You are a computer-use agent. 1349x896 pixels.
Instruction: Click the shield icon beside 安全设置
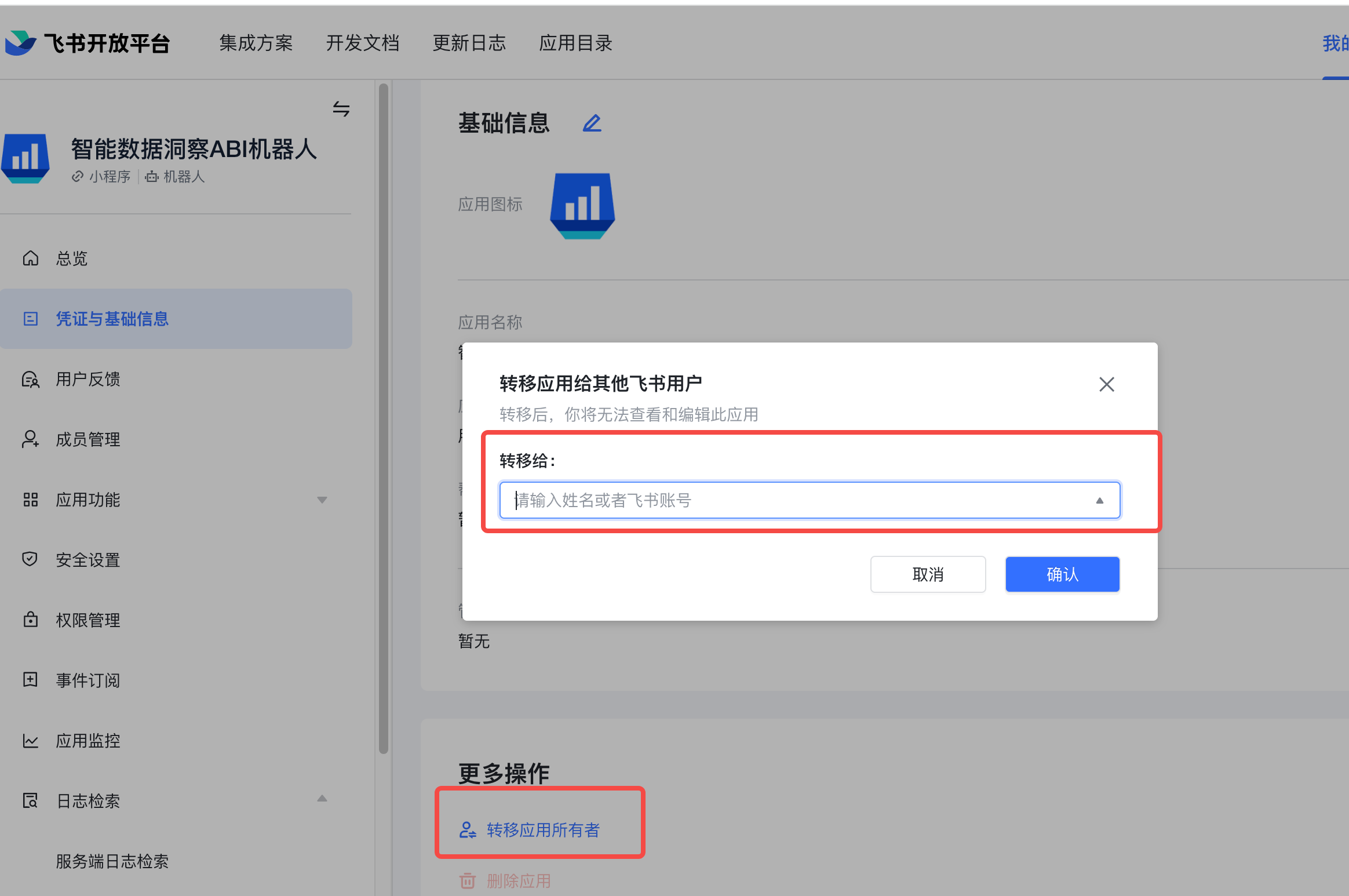tap(30, 559)
